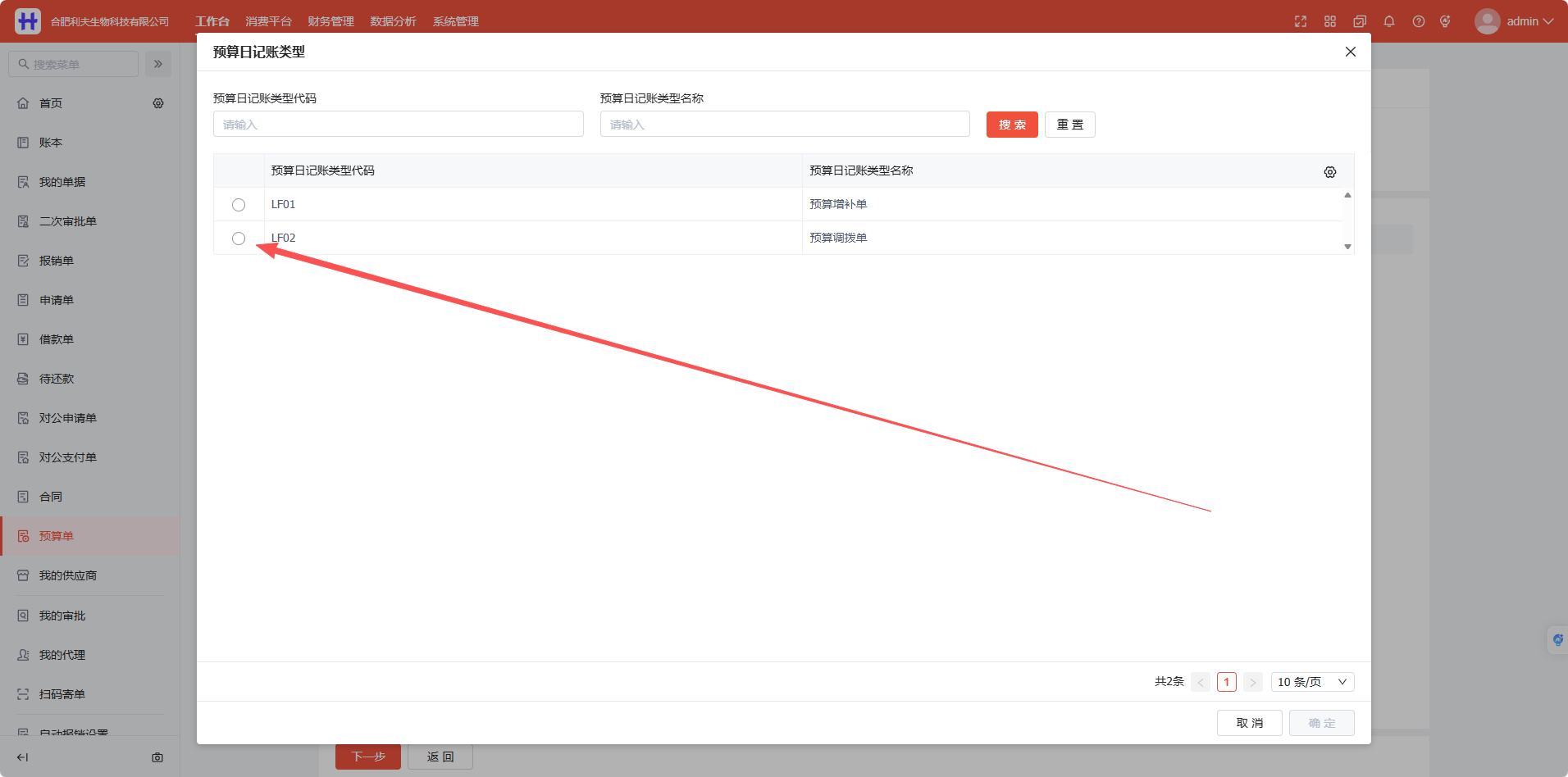
Task: Toggle fullscreen icon in top bar
Action: [x=1301, y=21]
